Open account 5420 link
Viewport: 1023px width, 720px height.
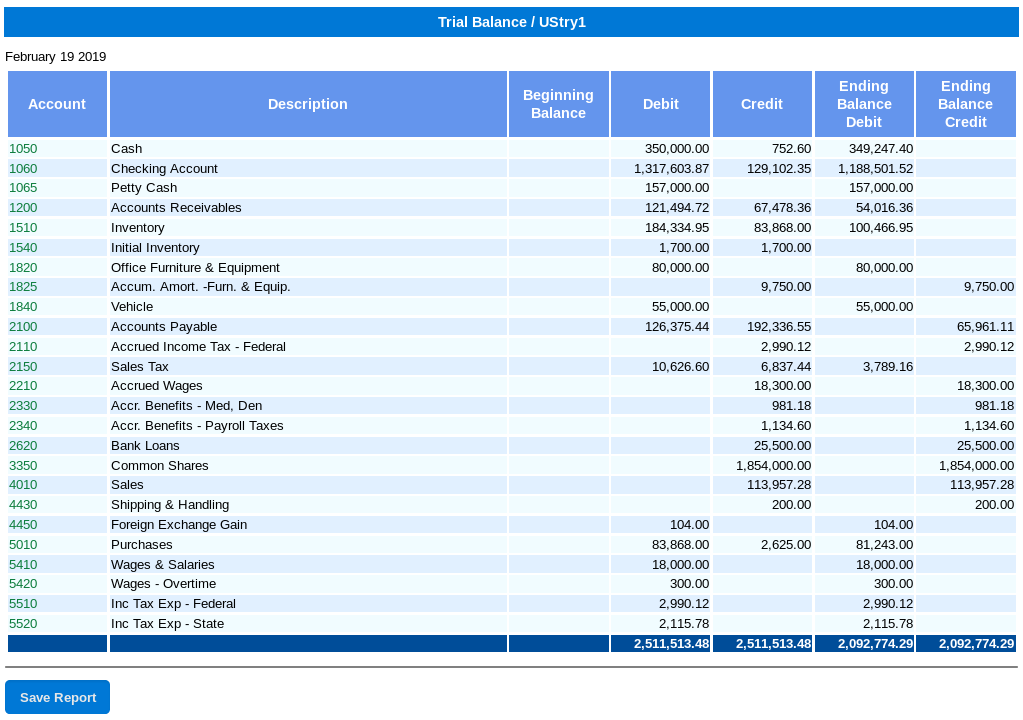[23, 584]
